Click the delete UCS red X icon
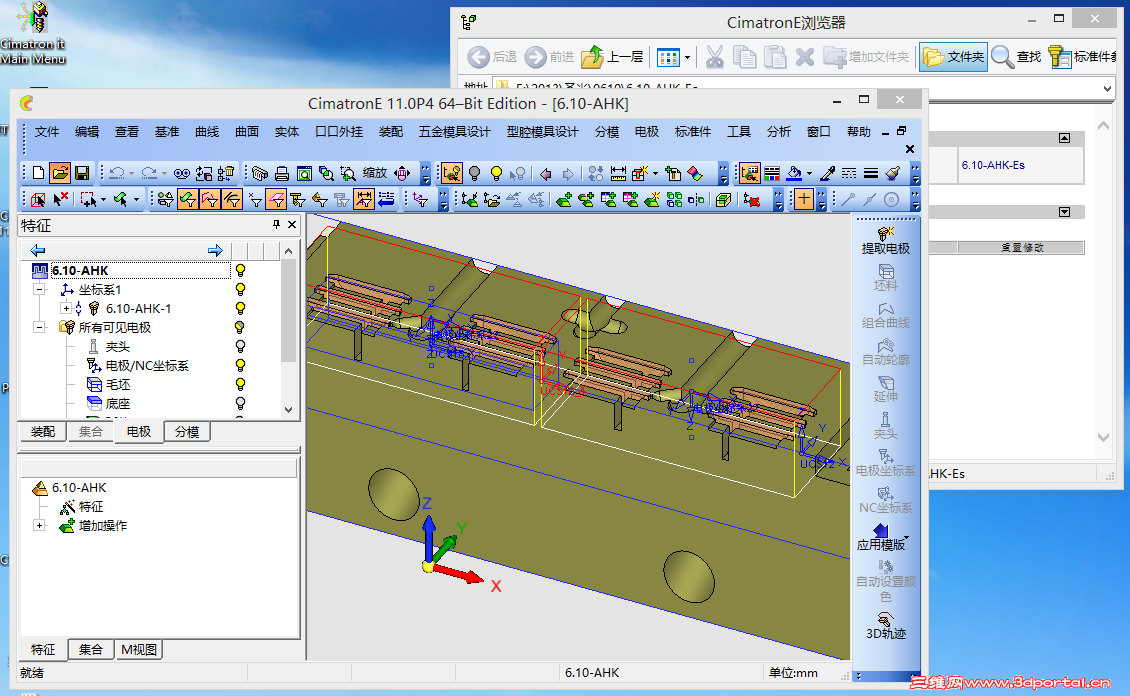 pos(752,200)
